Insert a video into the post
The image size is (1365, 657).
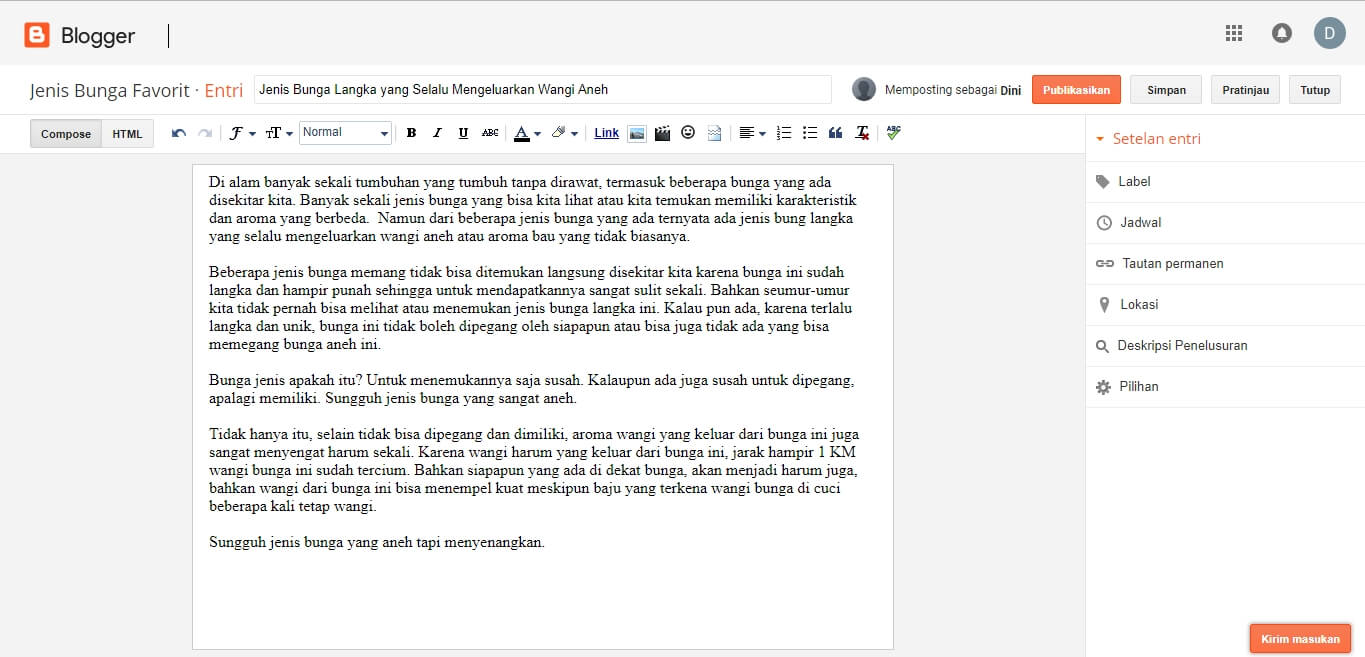661,132
